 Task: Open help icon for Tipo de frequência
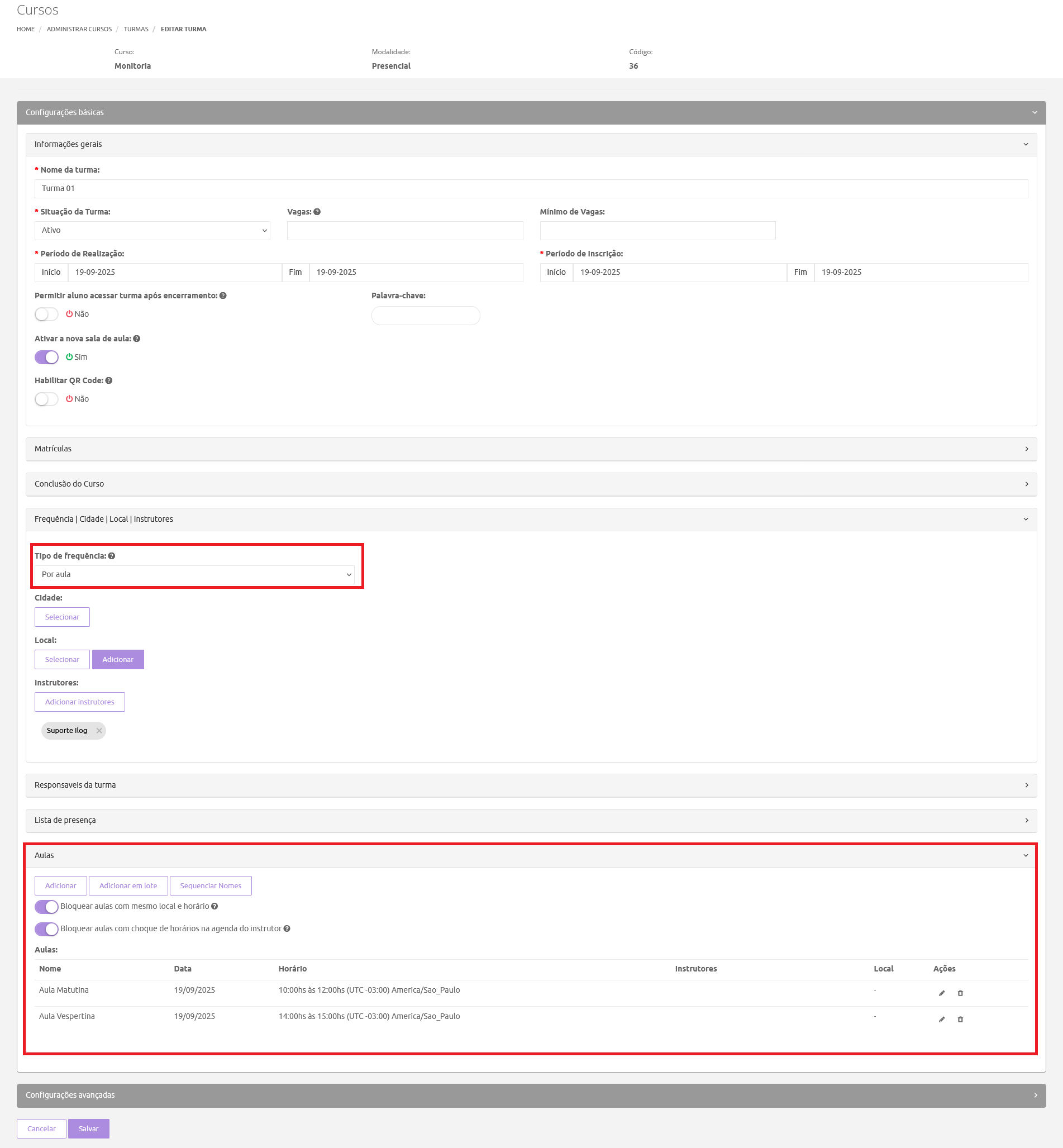(112, 556)
